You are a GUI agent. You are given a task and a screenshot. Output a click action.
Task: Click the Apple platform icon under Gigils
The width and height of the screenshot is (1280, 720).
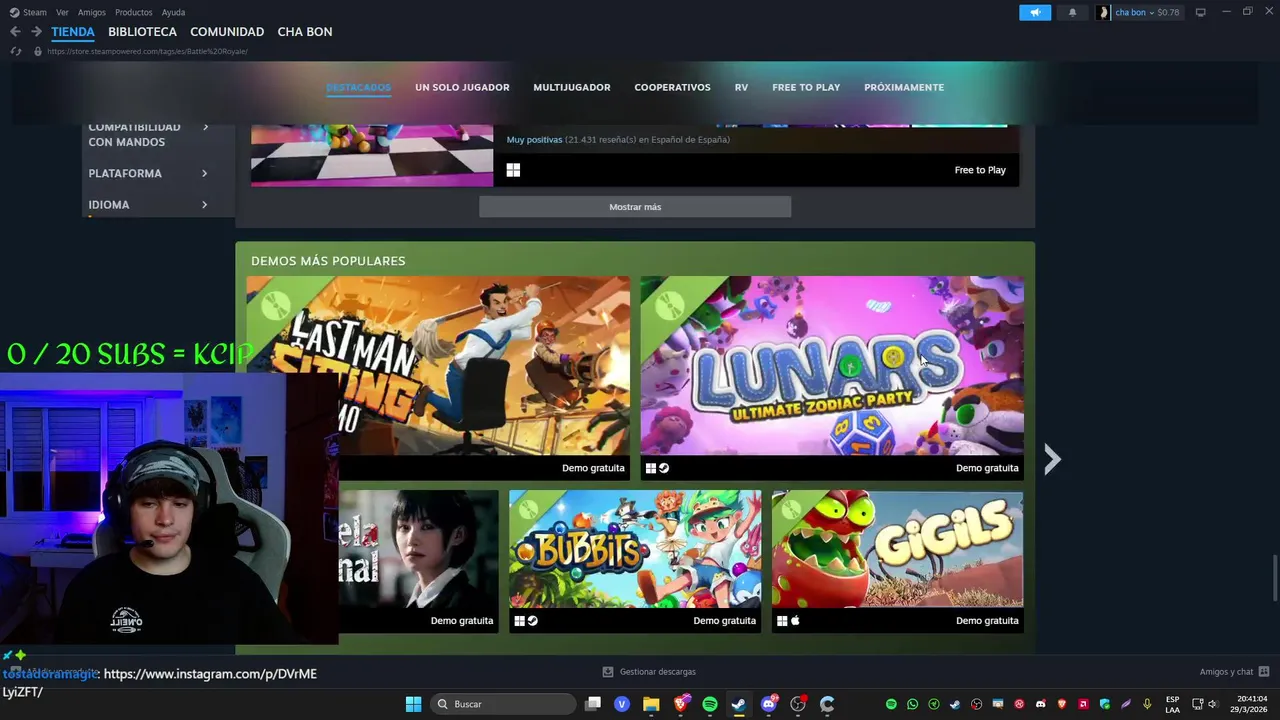point(795,621)
